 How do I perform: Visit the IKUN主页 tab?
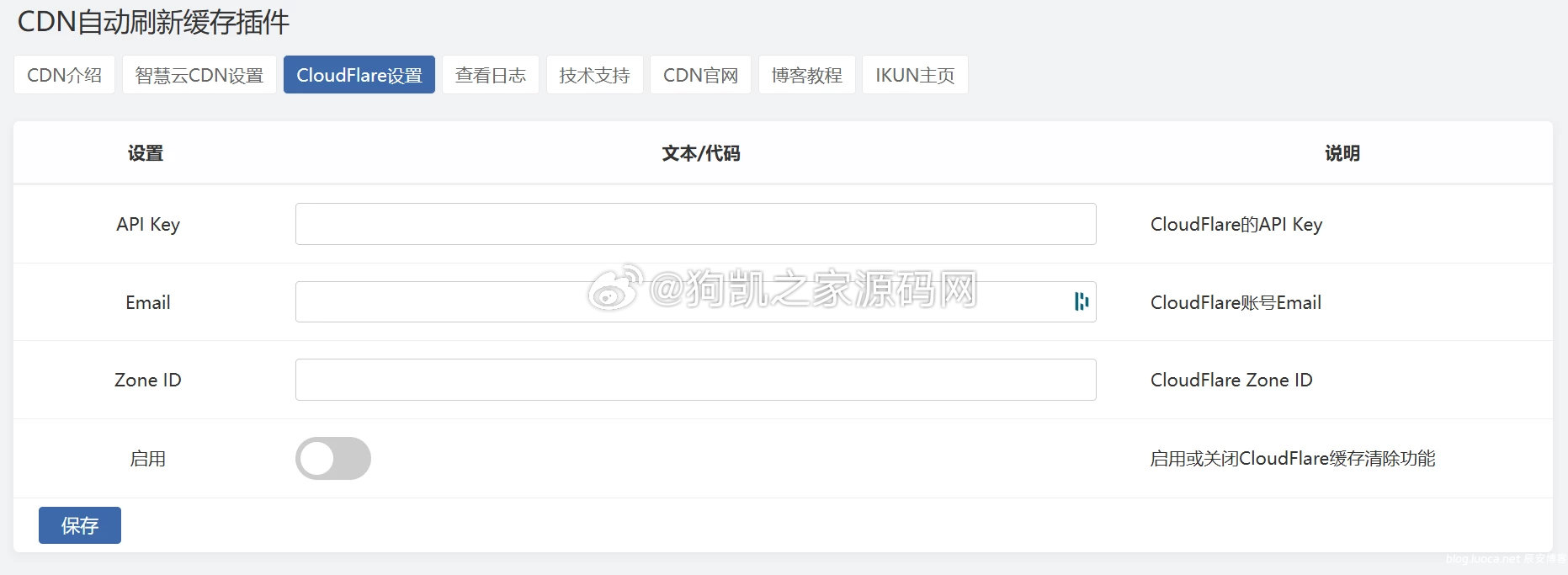(x=916, y=75)
